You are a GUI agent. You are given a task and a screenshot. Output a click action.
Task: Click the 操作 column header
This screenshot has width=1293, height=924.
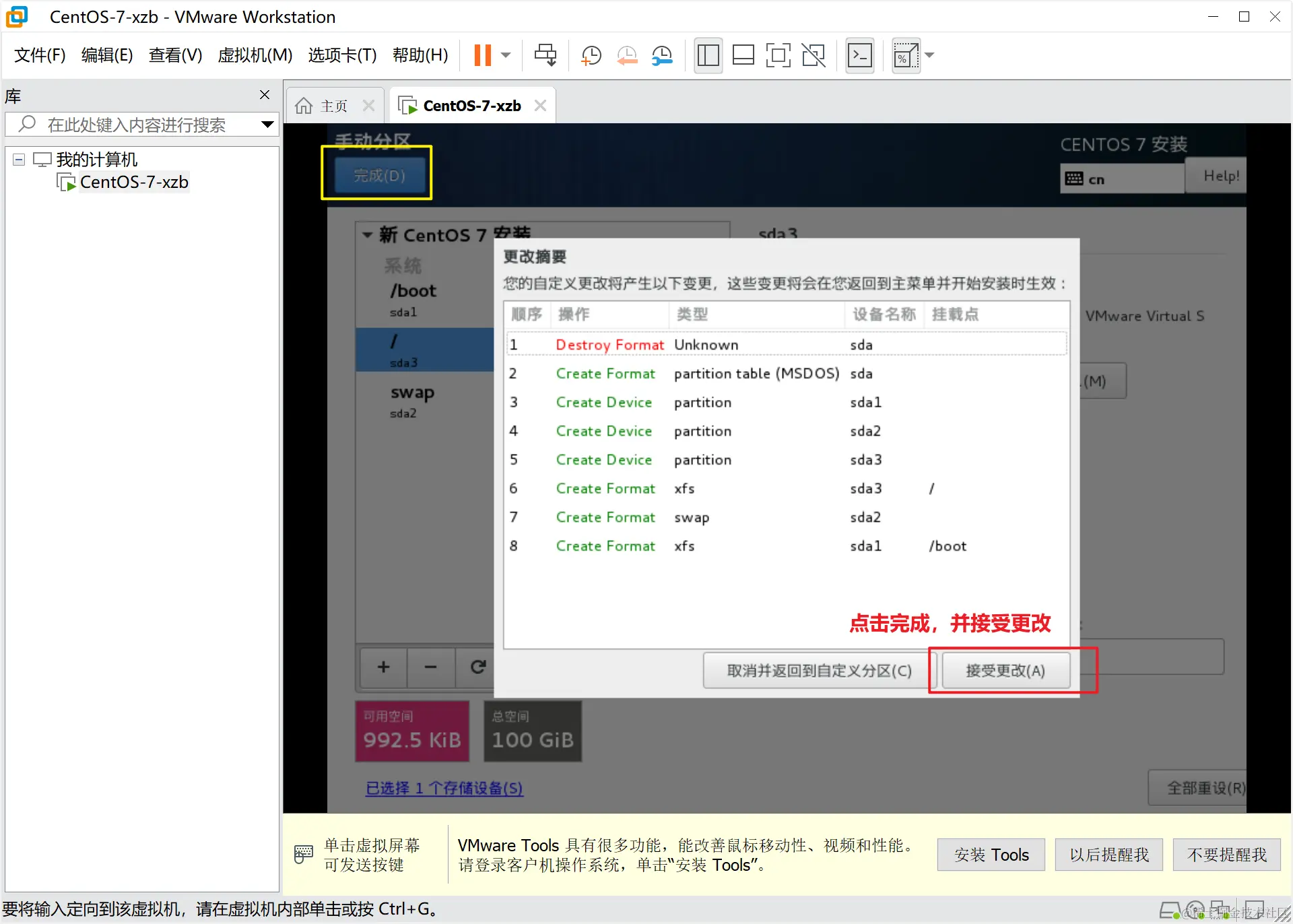[x=610, y=315]
